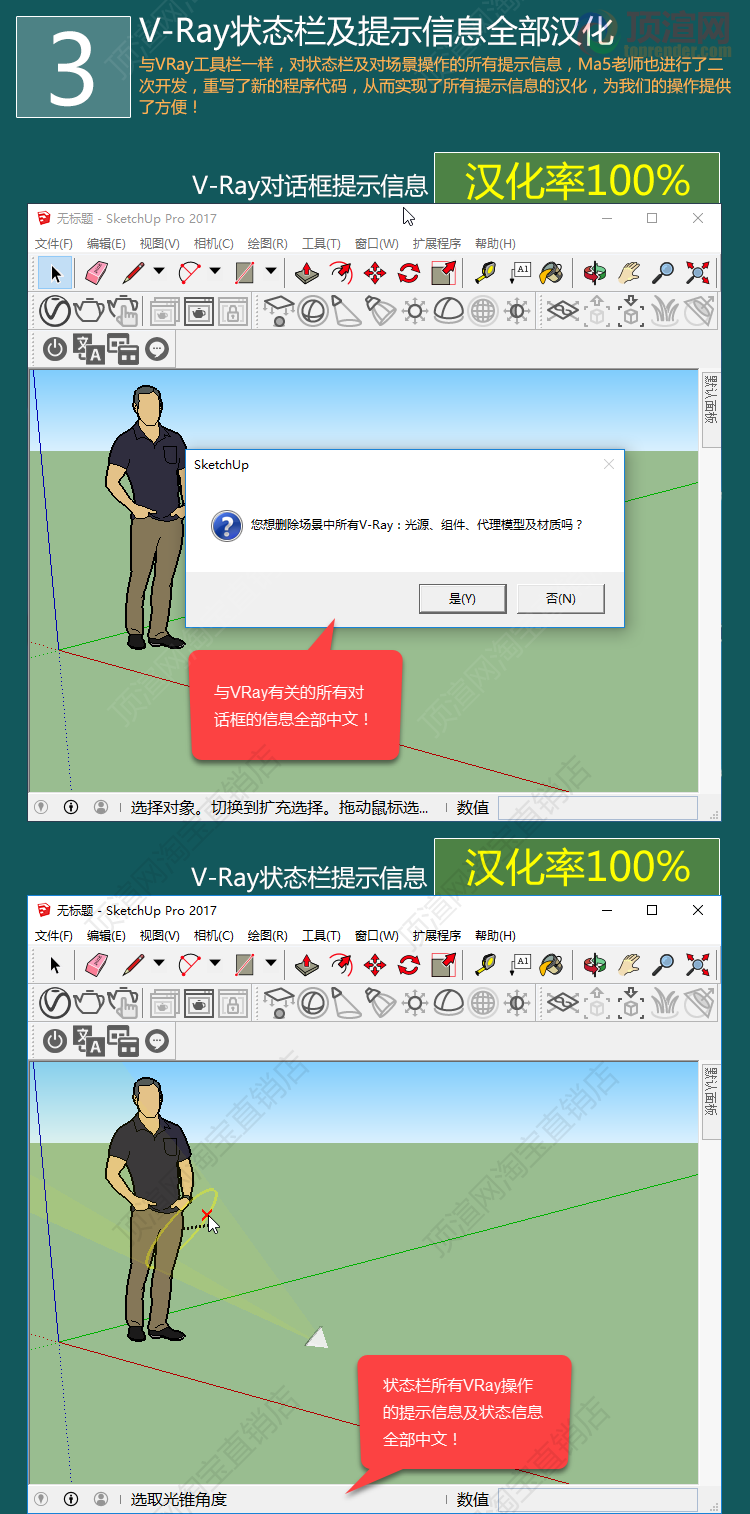The height and width of the screenshot is (1514, 750).
Task: Click sign-in person status icon in the delete-dialog window
Action: click(x=101, y=807)
